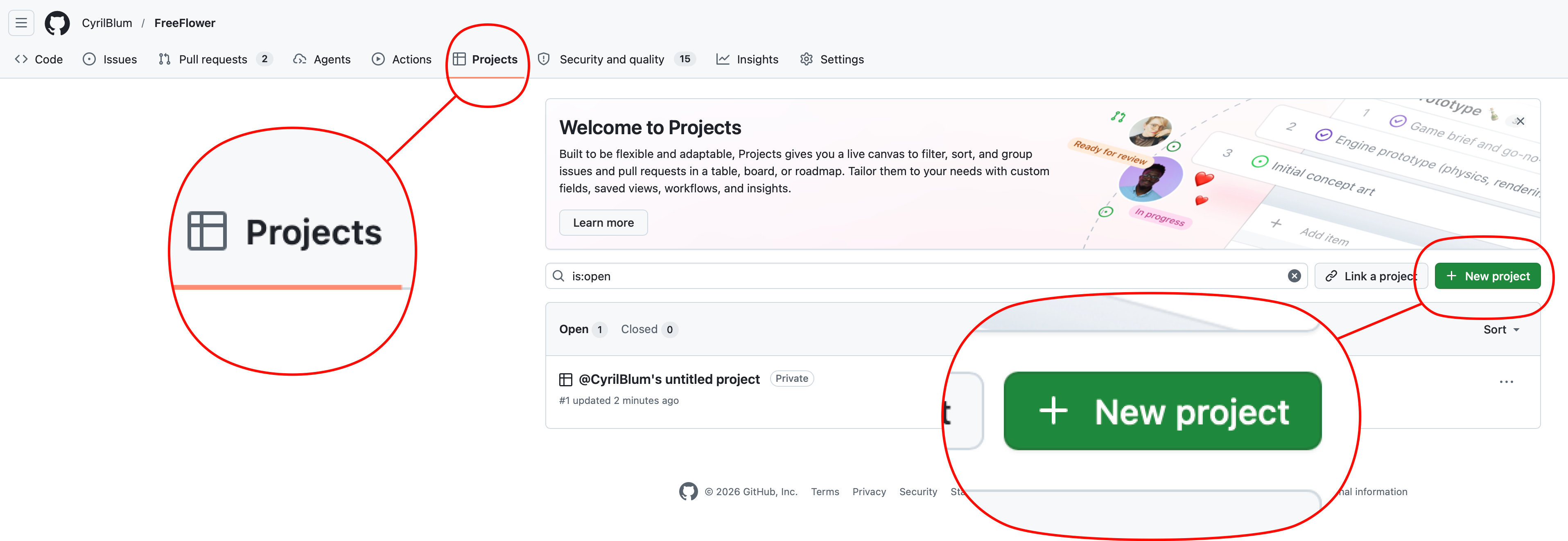Switch to the Code tab
This screenshot has height=541, width=1568.
39,59
